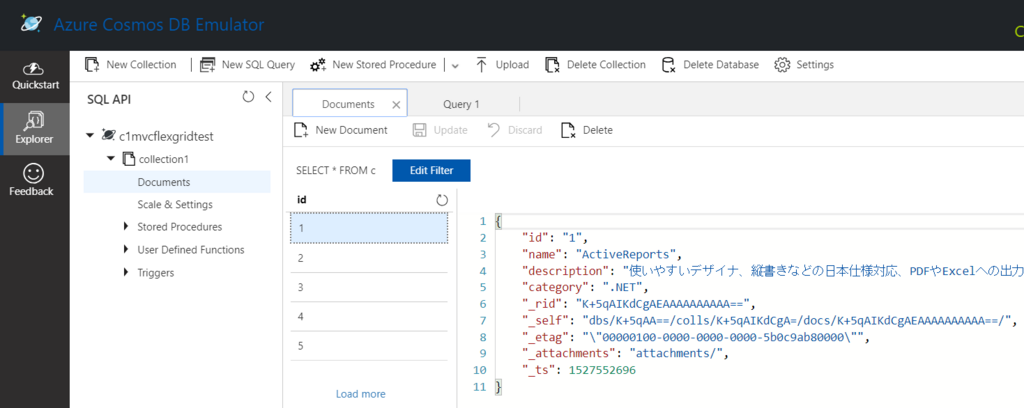Click the Delete Database icon
Viewport: 1024px width, 408px height.
[x=669, y=65]
